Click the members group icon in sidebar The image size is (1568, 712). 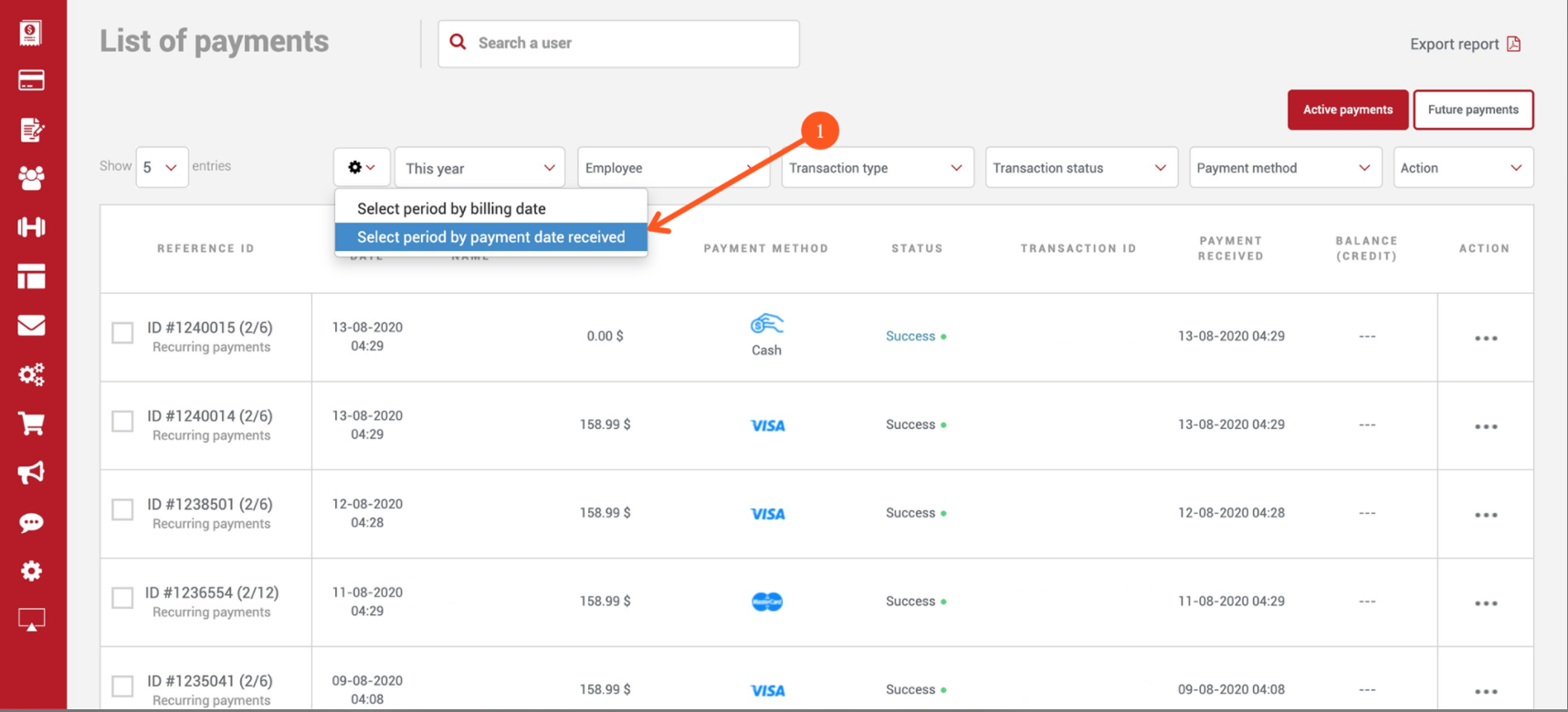(31, 178)
